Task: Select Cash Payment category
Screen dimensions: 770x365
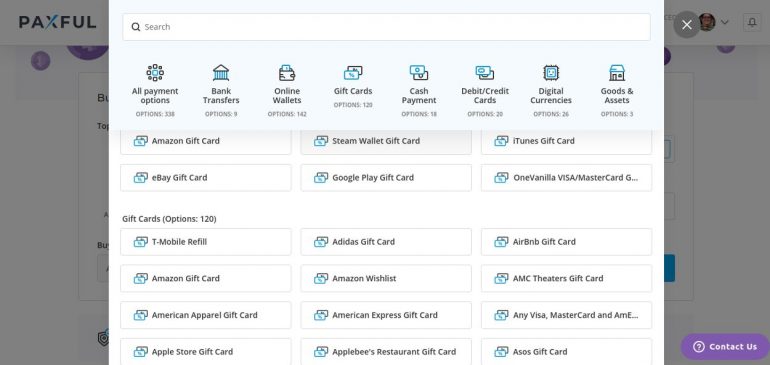Action: pos(419,91)
